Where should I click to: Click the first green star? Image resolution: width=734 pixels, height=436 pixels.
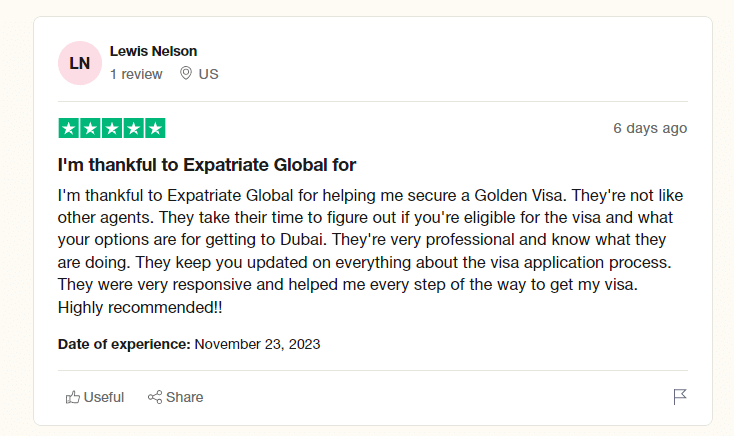click(x=69, y=128)
